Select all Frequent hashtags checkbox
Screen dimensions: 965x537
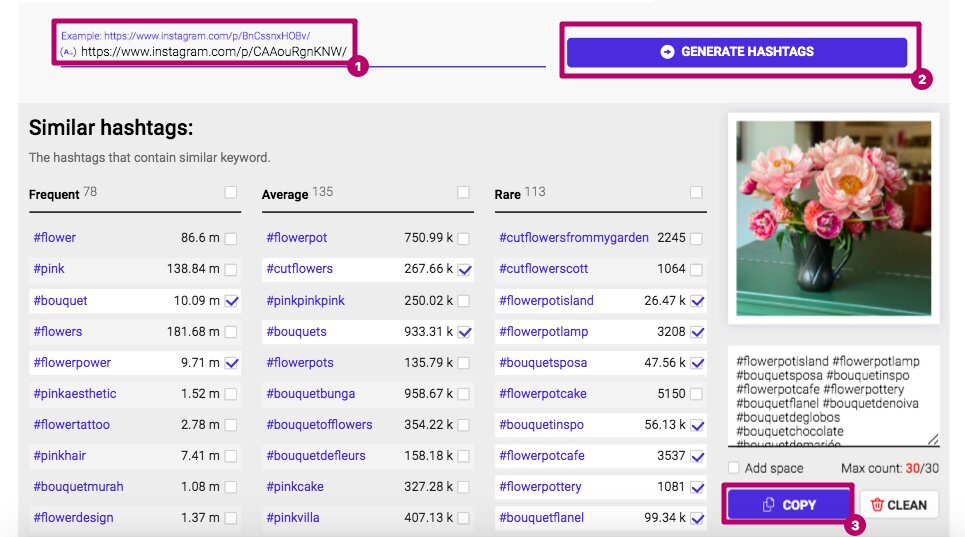pos(231,192)
